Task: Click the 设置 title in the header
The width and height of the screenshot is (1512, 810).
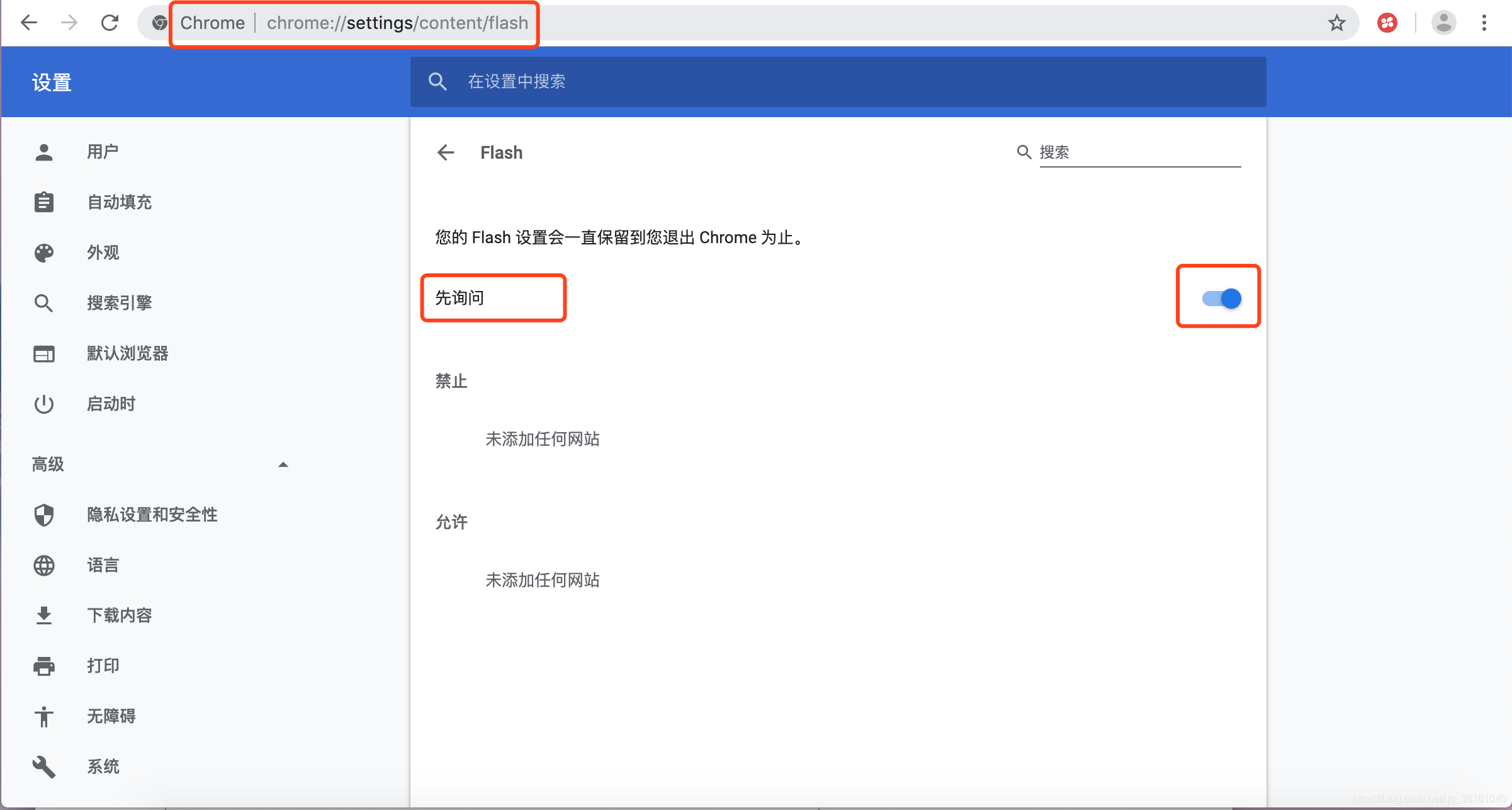Action: pyautogui.click(x=52, y=83)
